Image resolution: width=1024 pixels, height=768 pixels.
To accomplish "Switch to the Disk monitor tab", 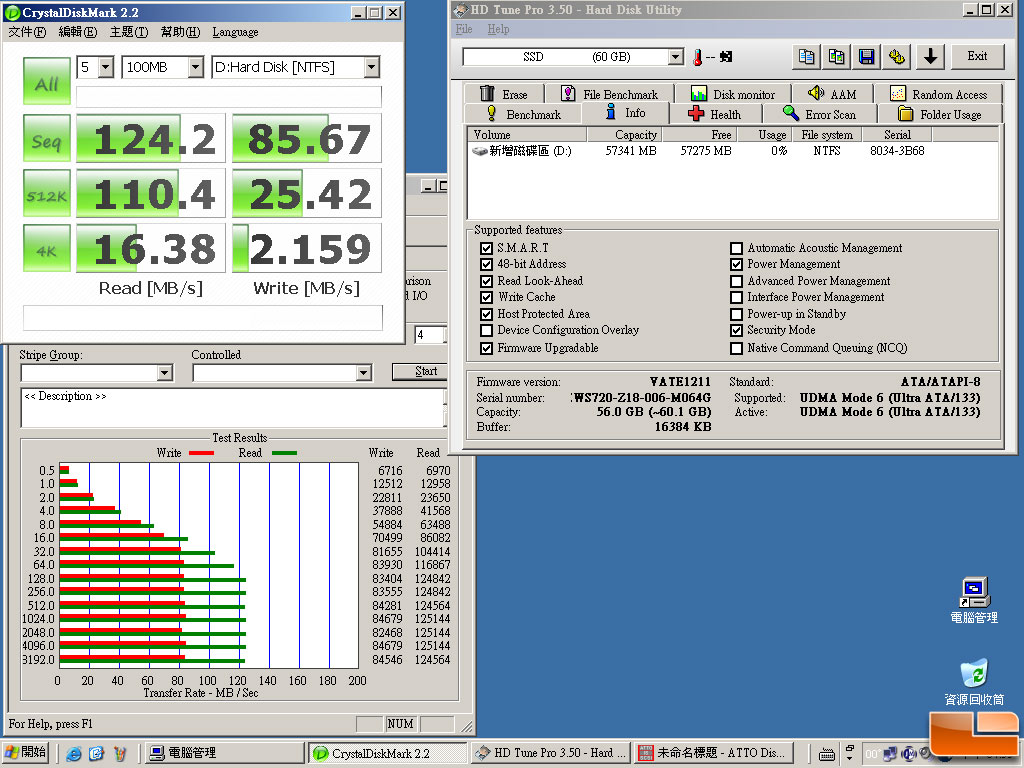I will coord(733,94).
